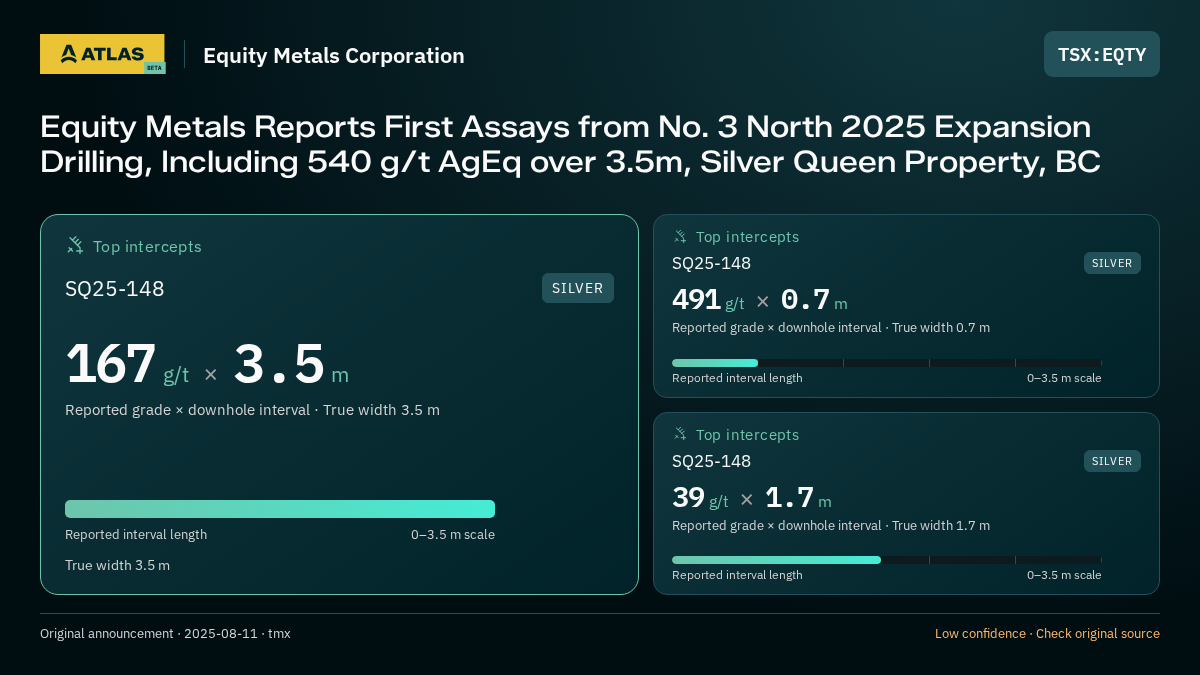Click 'True width 3.5 m' below the large bar

117,565
